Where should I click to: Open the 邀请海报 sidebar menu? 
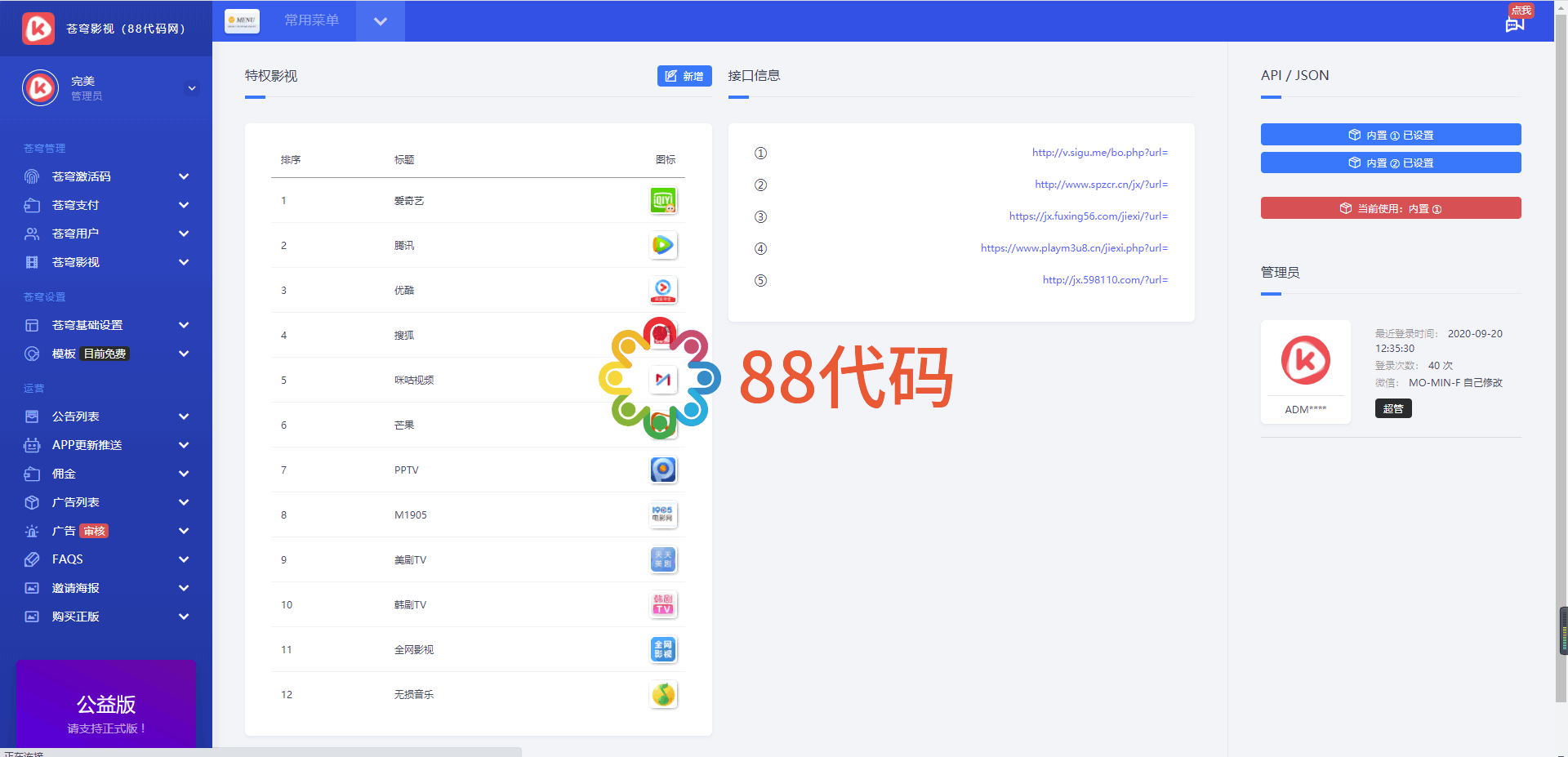click(x=106, y=588)
